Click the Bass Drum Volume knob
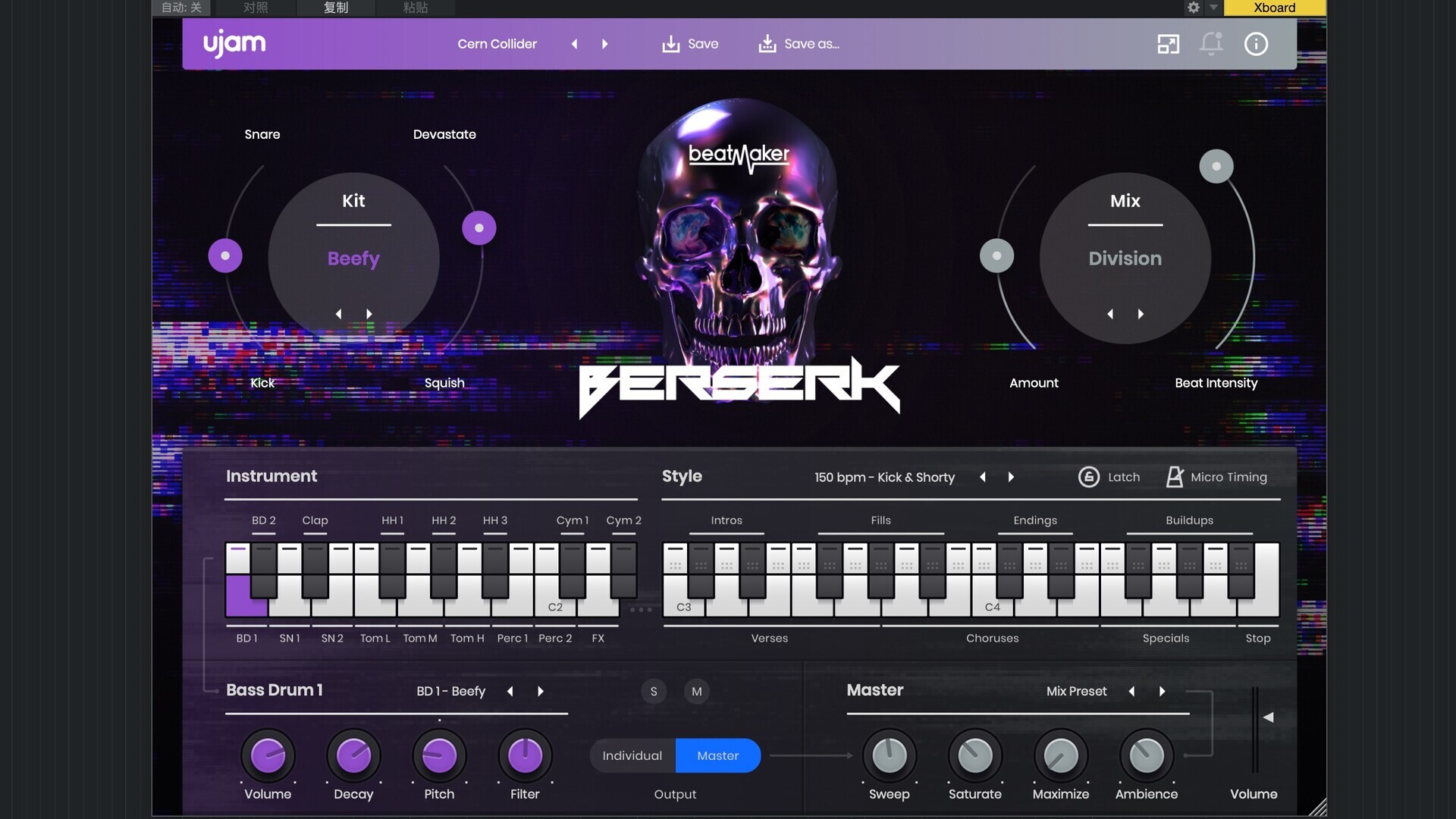This screenshot has height=819, width=1456. [268, 756]
